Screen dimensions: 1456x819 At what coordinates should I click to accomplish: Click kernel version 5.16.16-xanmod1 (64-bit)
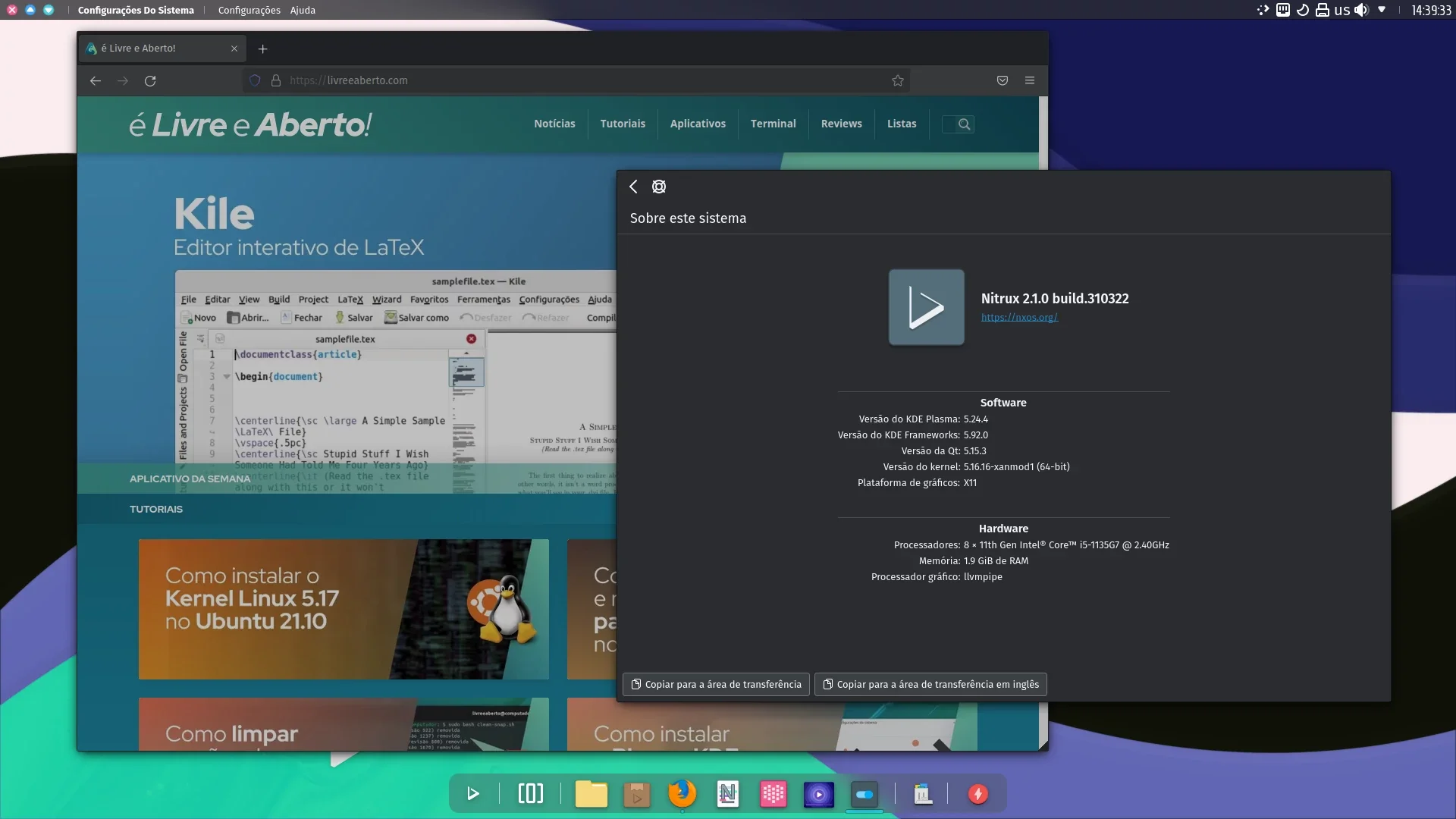pos(1016,466)
